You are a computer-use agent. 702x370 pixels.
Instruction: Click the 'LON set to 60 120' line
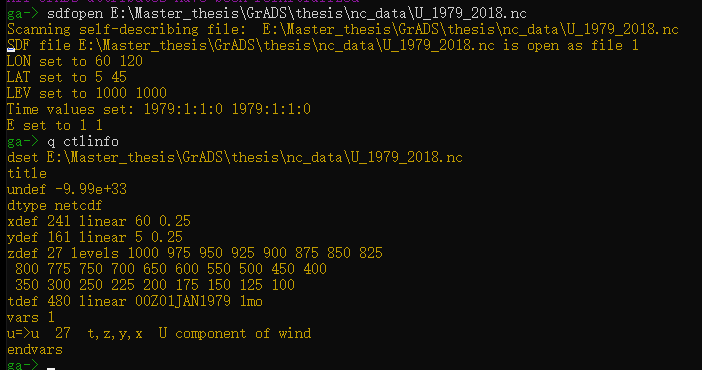click(x=75, y=61)
